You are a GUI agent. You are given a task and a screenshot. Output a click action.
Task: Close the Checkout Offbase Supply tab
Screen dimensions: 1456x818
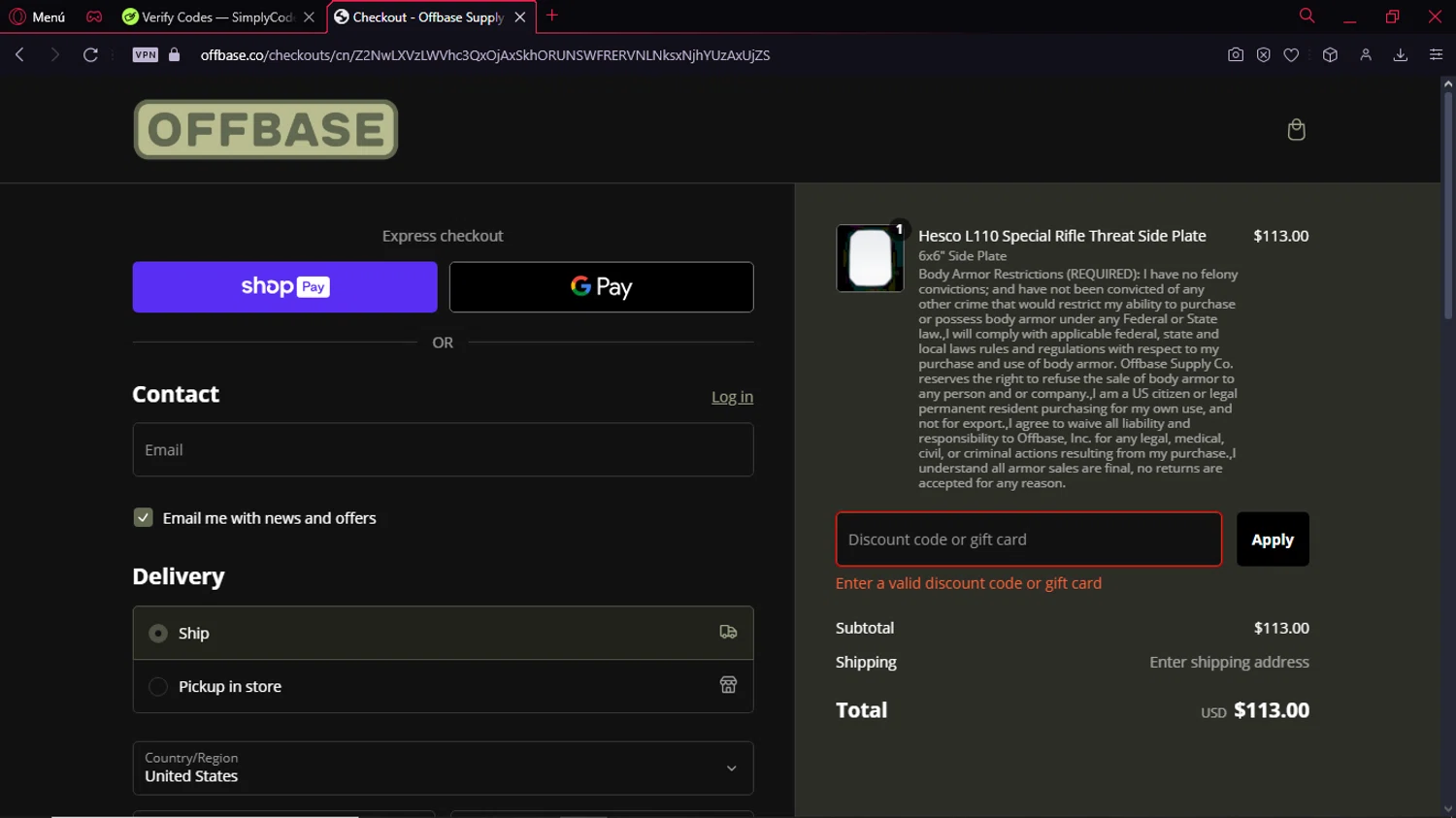(x=520, y=16)
